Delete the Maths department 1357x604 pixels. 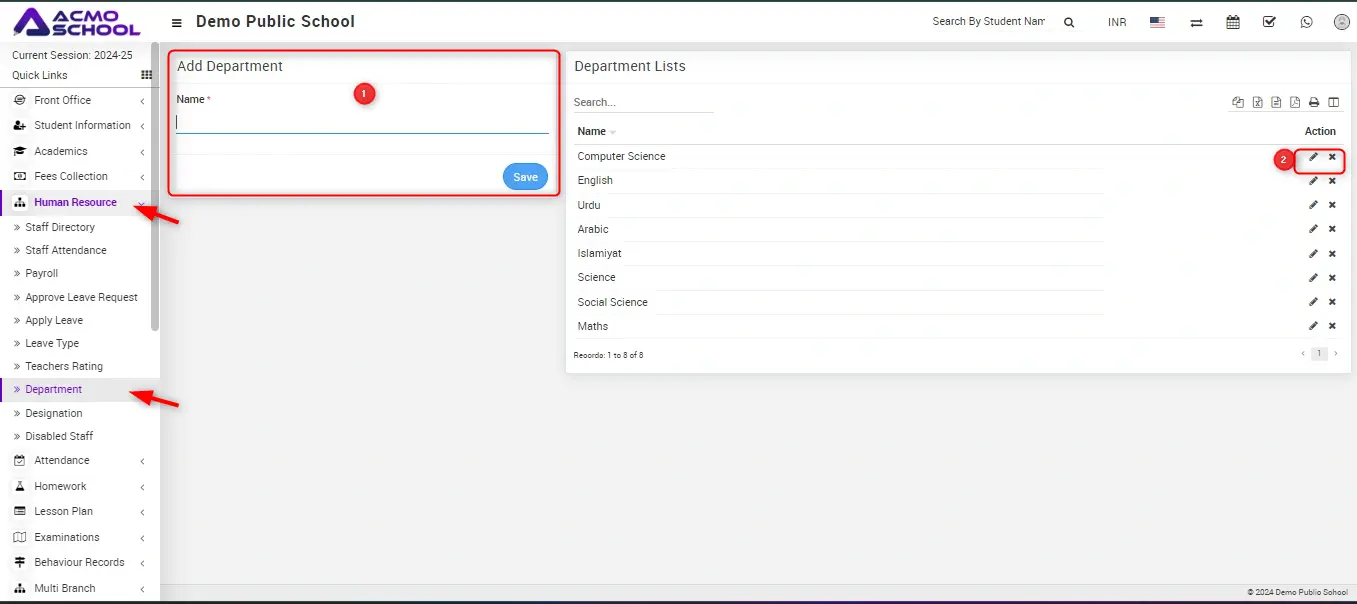[1332, 326]
